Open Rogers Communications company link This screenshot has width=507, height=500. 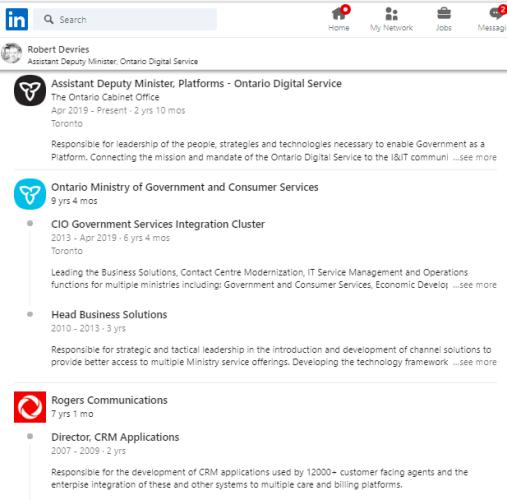pyautogui.click(x=109, y=400)
